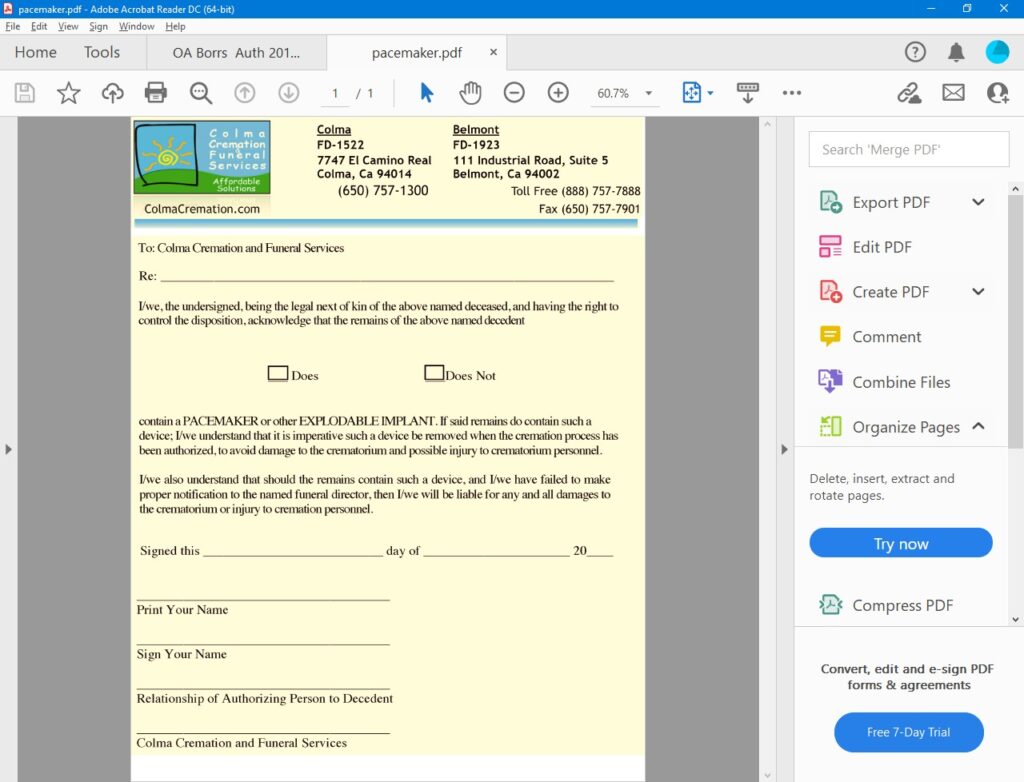
Task: Open the Sign menu
Action: click(98, 26)
